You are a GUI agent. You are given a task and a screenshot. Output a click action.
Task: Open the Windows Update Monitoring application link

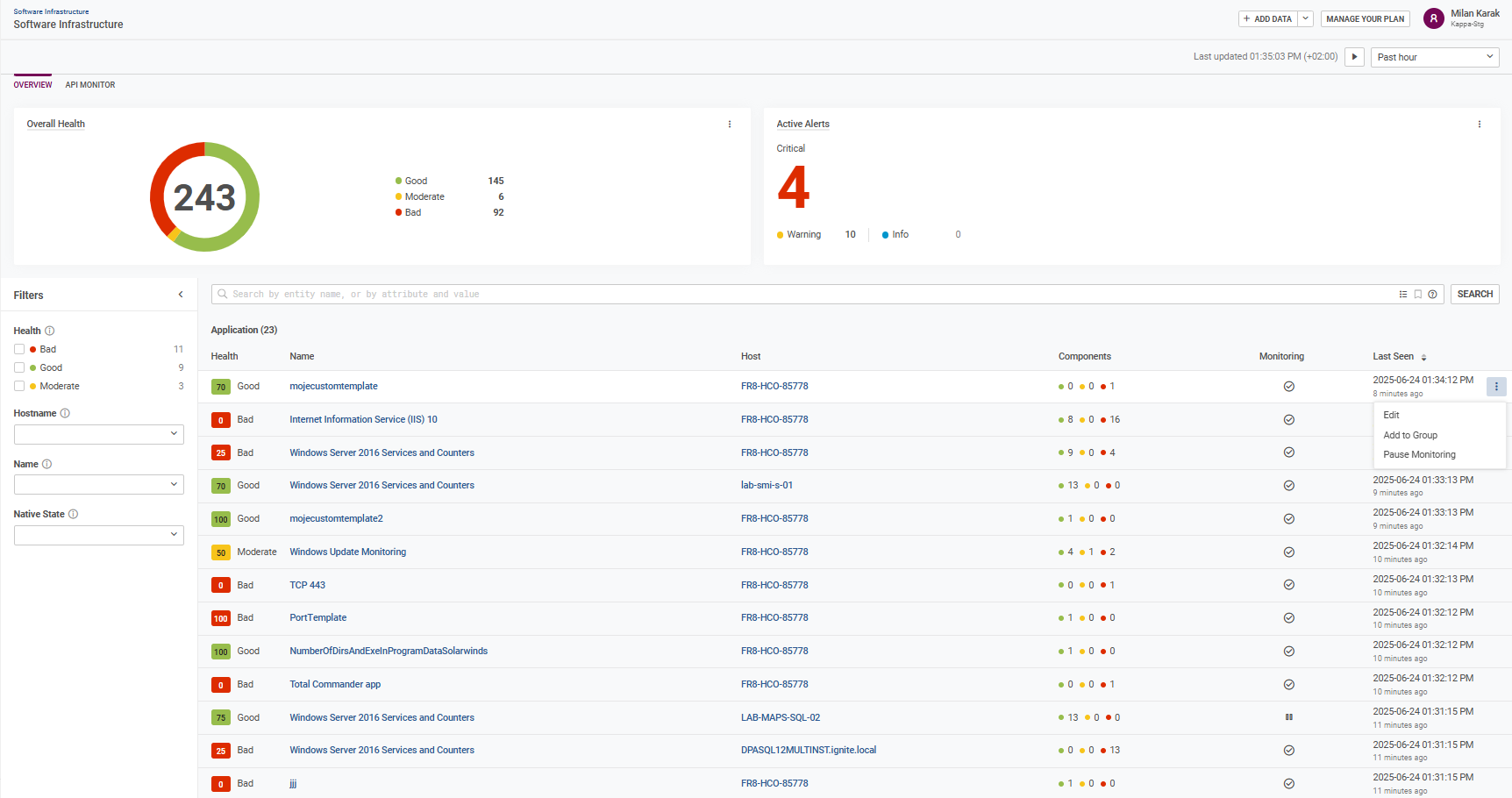pyautogui.click(x=347, y=552)
